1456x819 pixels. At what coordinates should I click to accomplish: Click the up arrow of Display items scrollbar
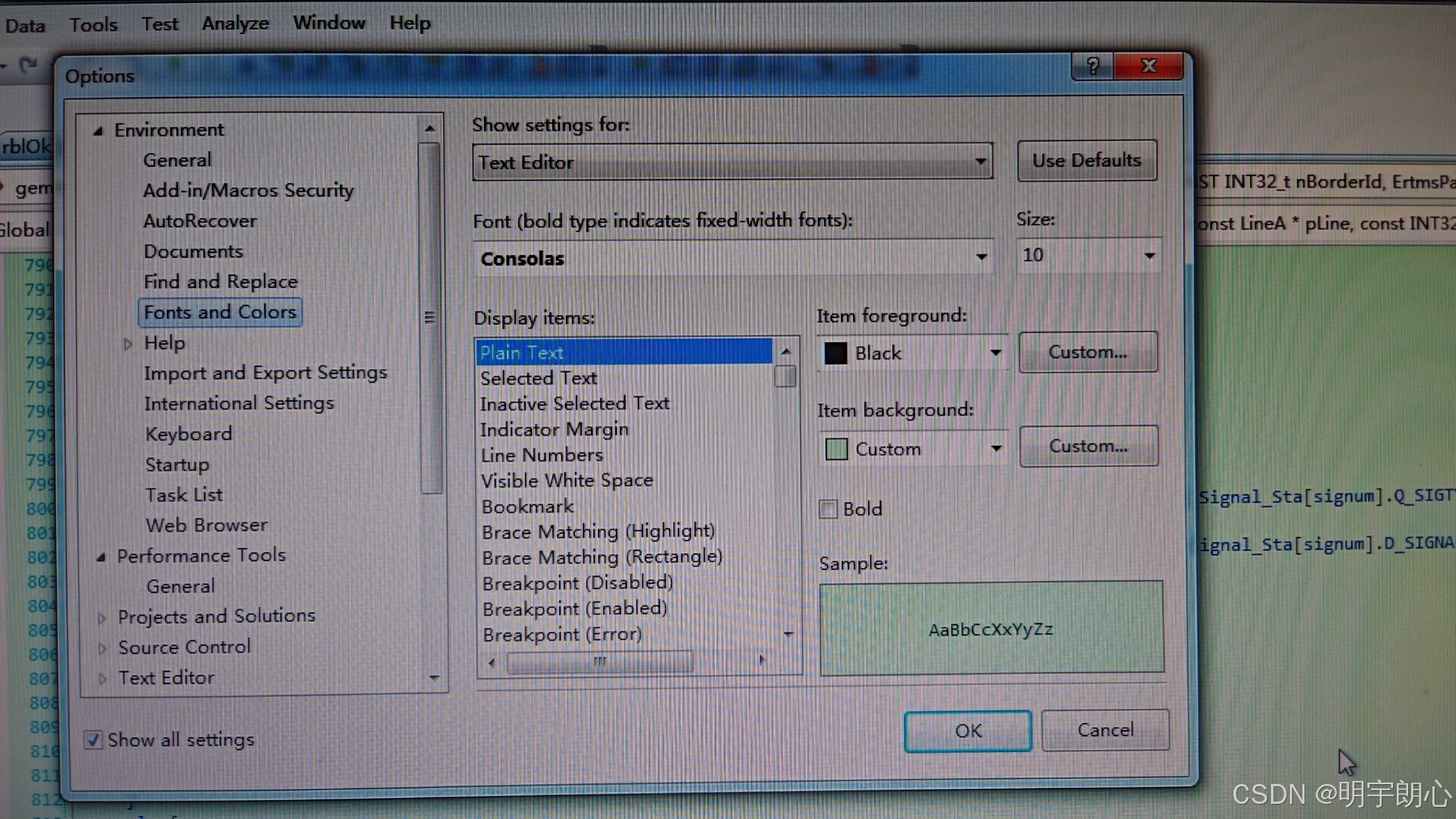[x=786, y=351]
